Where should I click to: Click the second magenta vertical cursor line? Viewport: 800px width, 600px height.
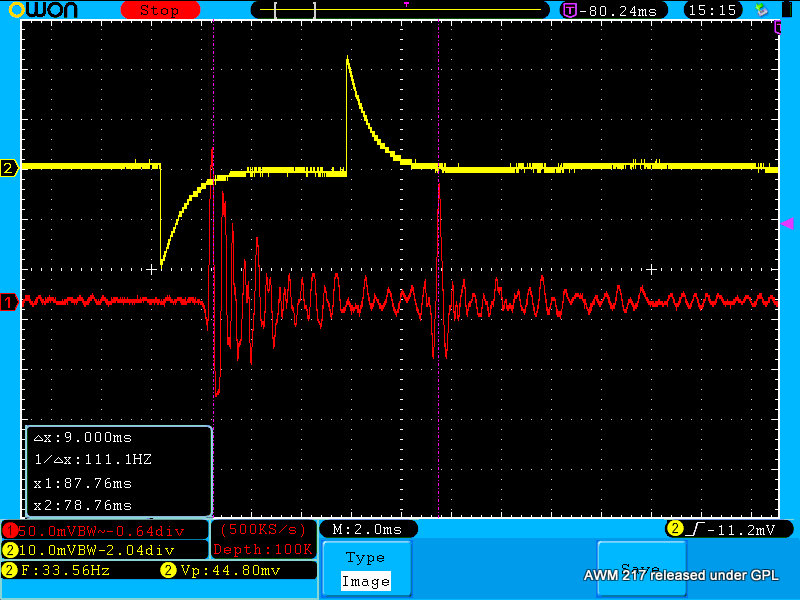click(439, 269)
